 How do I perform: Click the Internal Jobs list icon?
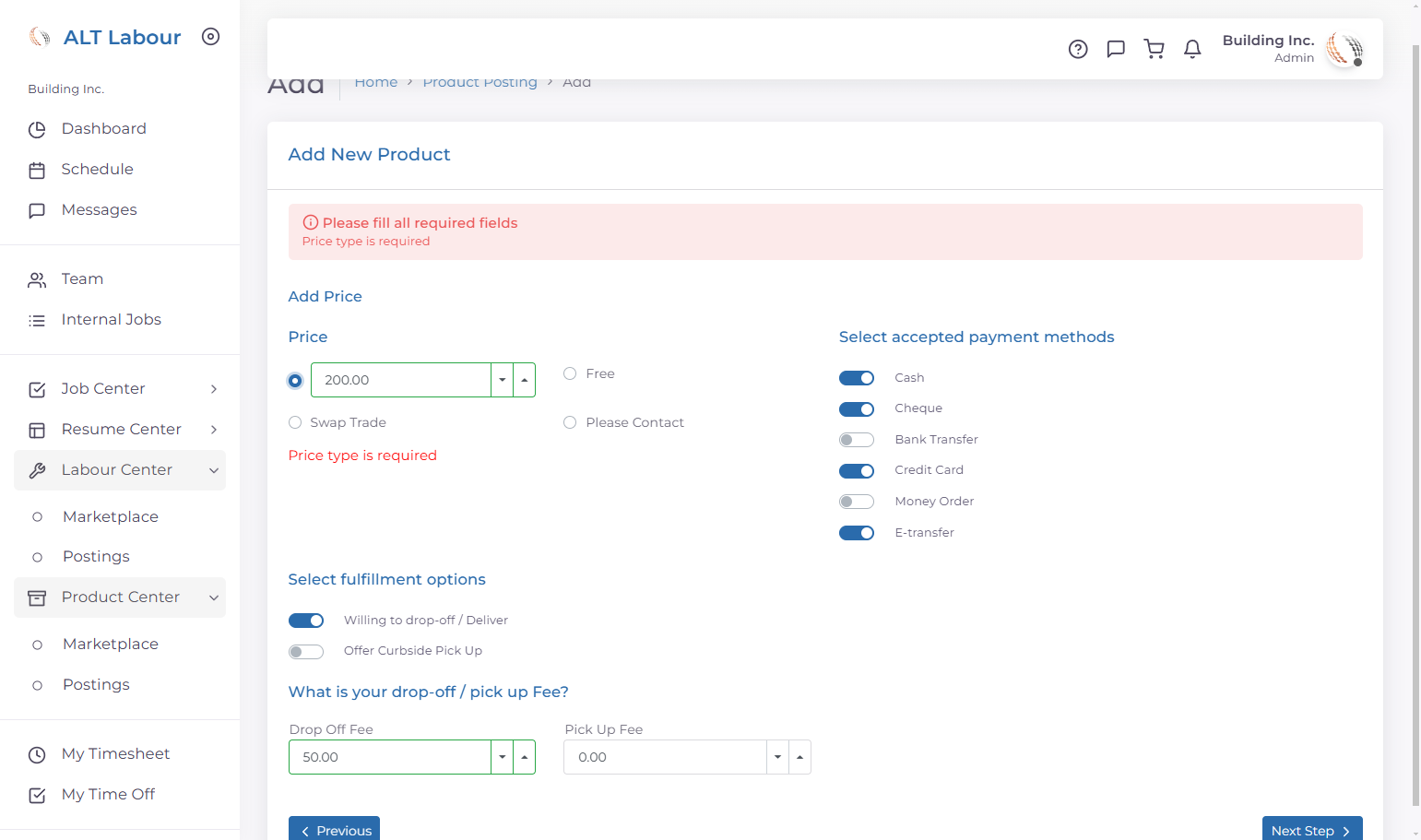click(x=37, y=321)
